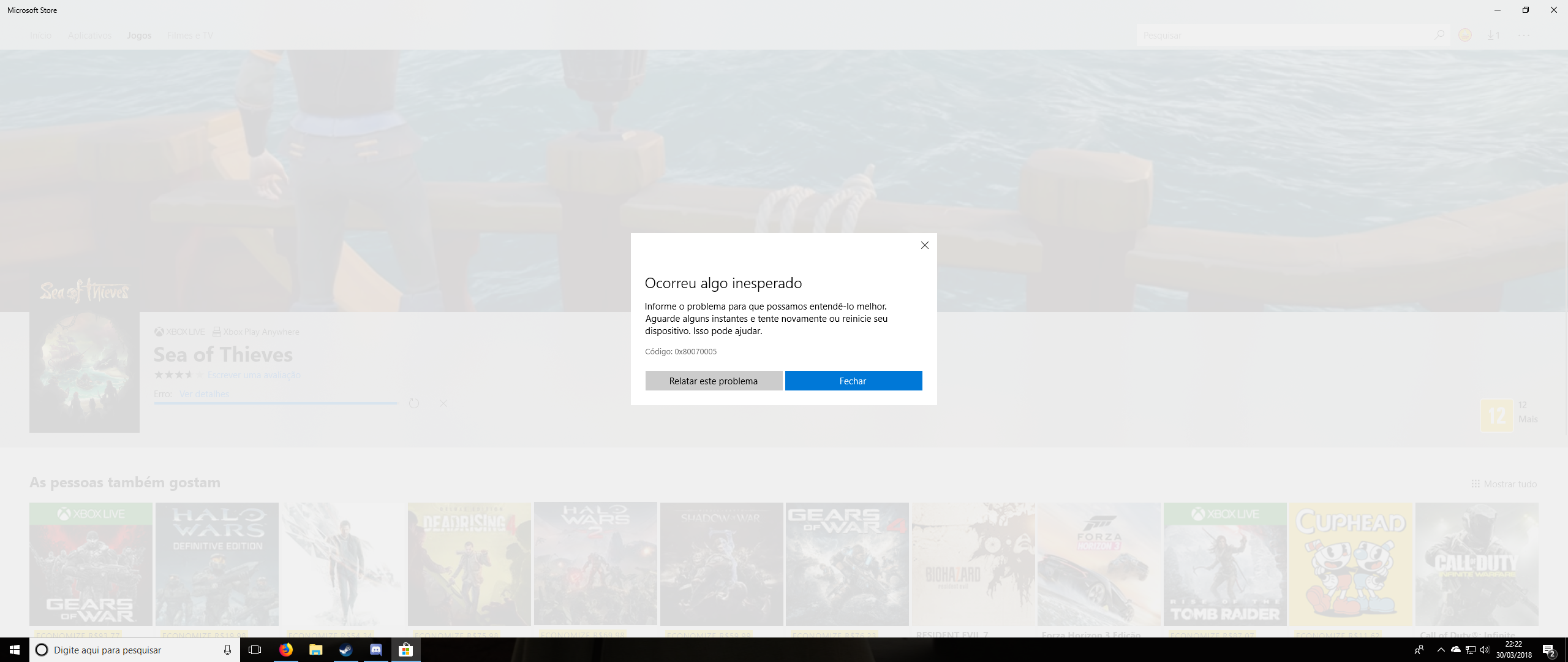Switch to the Jogos tab

tap(139, 36)
